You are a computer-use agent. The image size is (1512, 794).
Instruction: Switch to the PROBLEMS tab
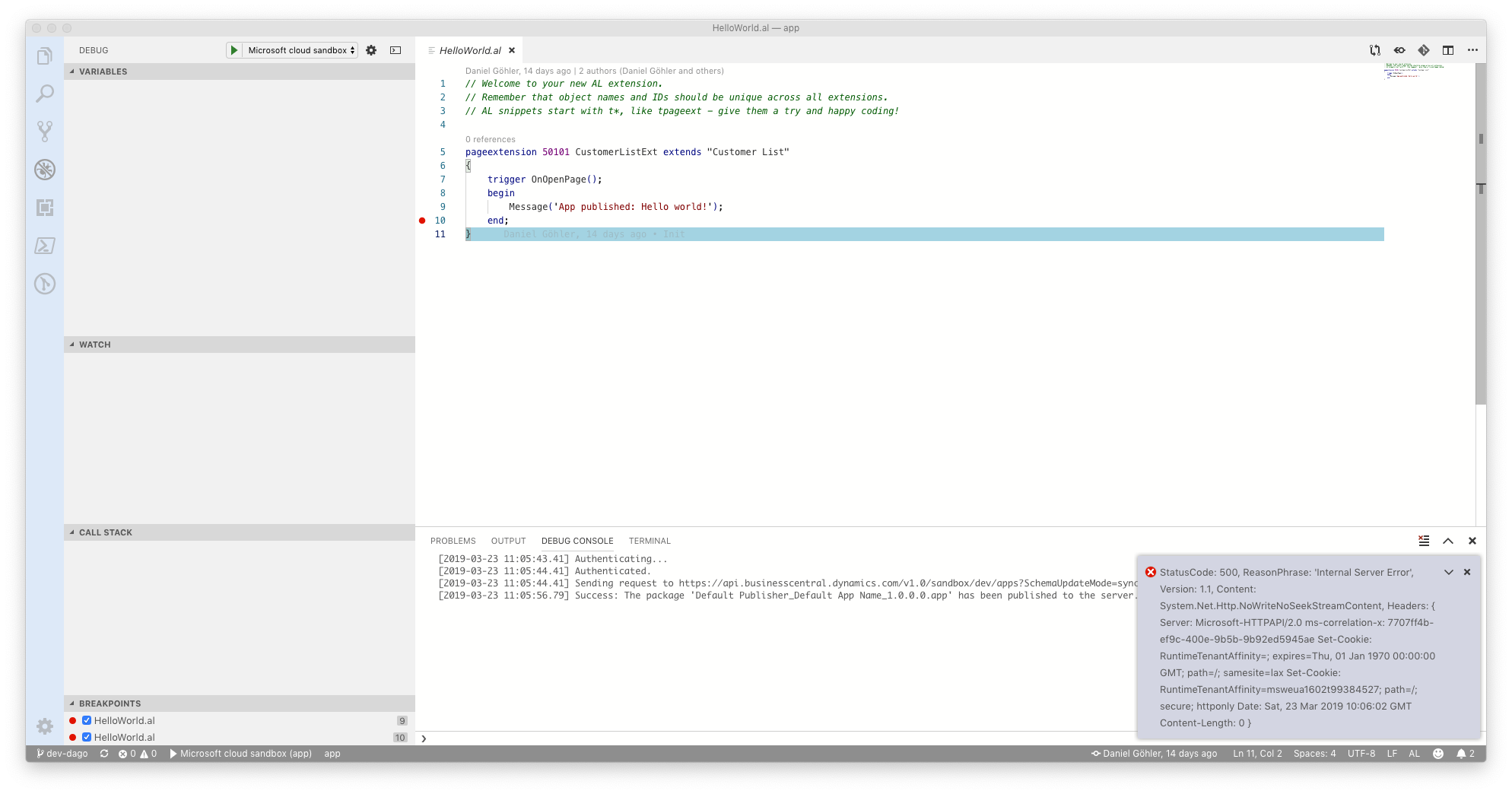453,541
